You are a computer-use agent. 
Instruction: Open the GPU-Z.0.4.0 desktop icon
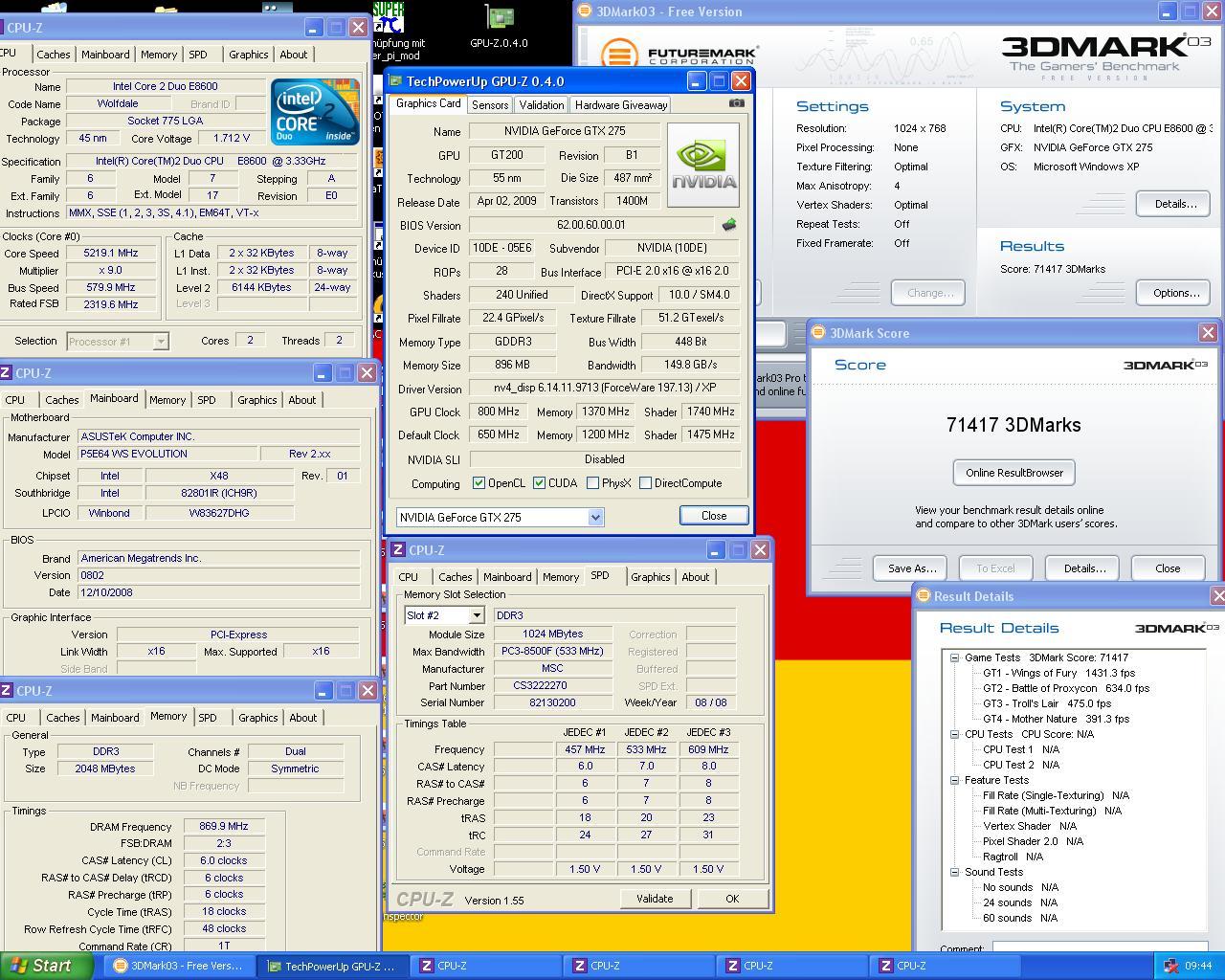[x=499, y=26]
